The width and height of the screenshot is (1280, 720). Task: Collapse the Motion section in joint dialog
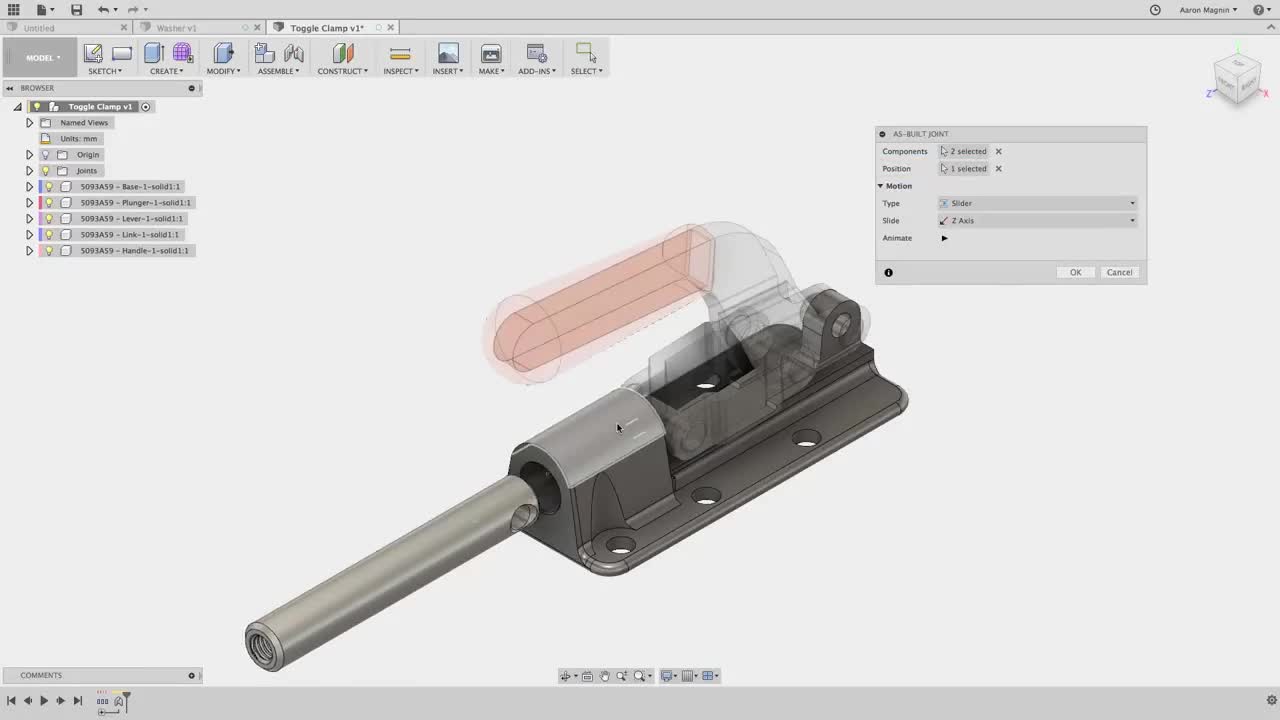881,186
